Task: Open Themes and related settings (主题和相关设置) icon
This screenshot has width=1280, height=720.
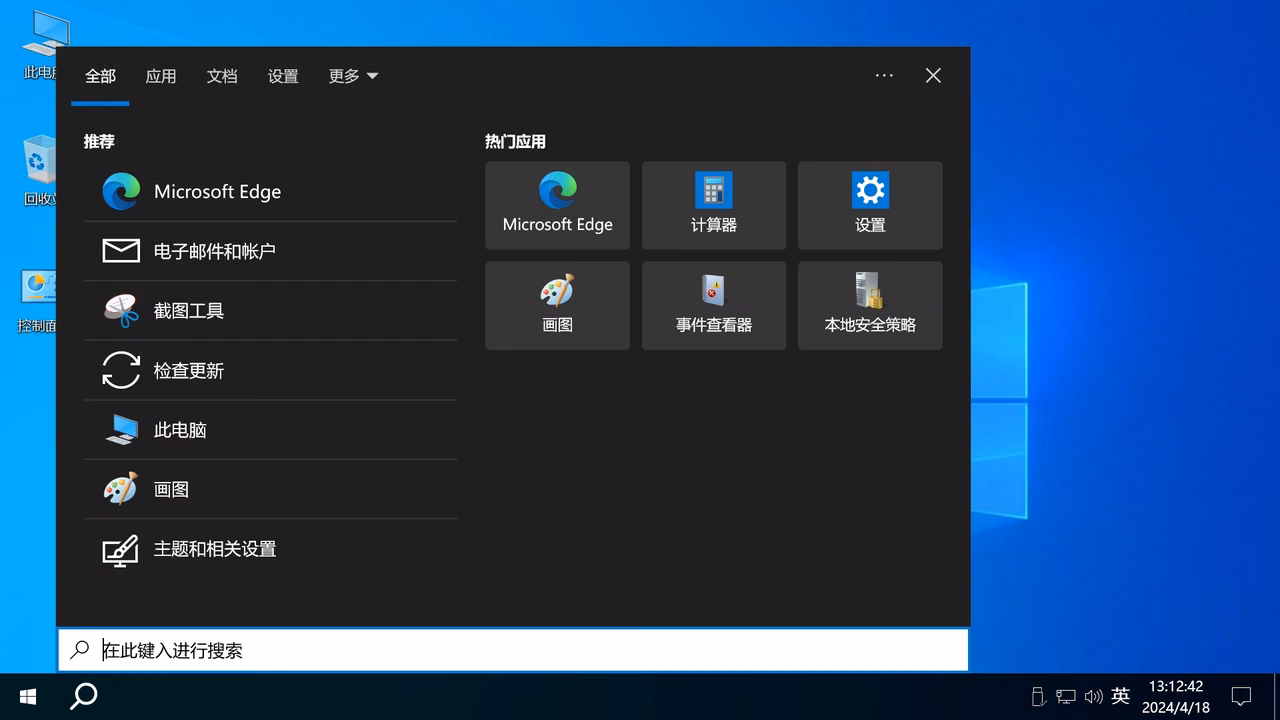Action: (121, 549)
